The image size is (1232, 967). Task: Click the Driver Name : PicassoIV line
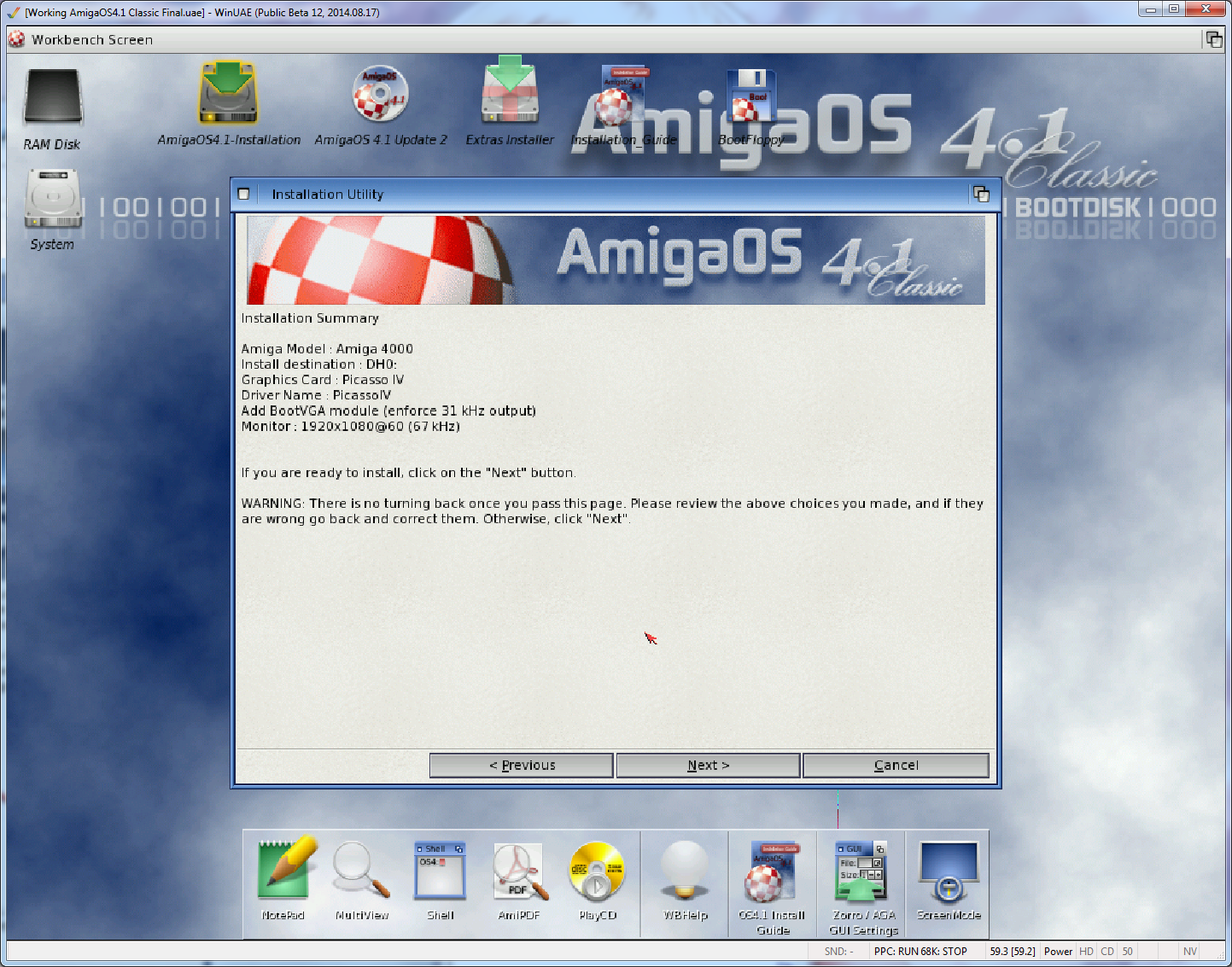(x=316, y=394)
